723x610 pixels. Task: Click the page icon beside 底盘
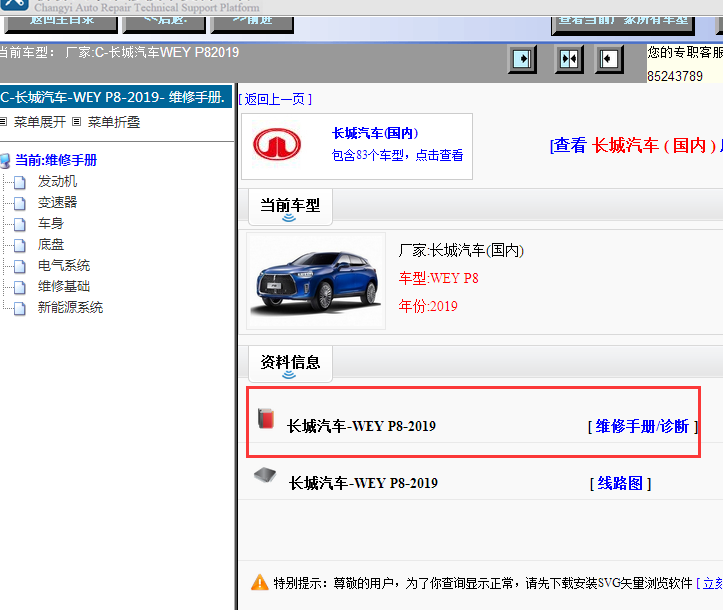[20, 245]
